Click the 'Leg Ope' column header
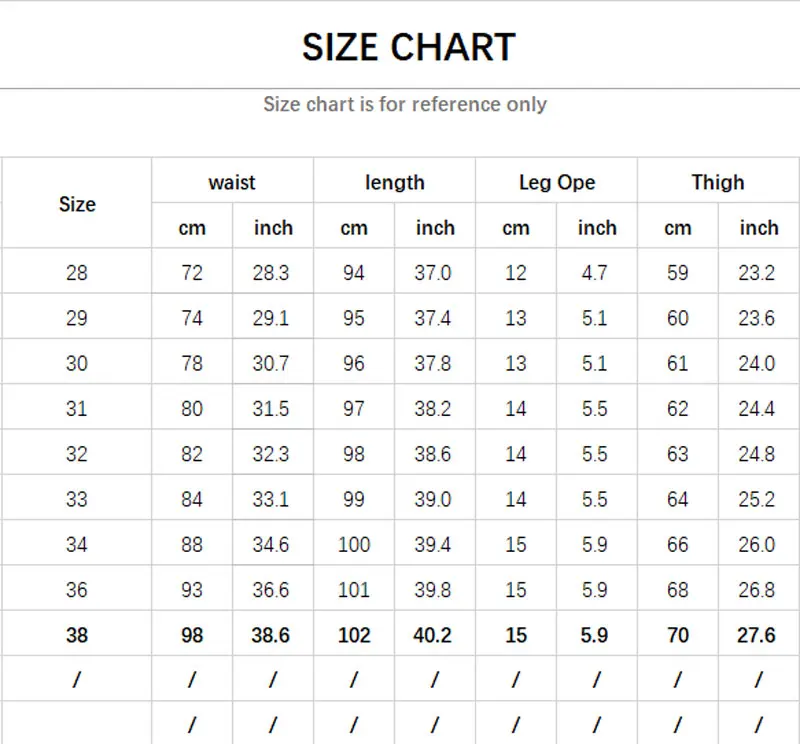This screenshot has width=800, height=744. pos(557,182)
